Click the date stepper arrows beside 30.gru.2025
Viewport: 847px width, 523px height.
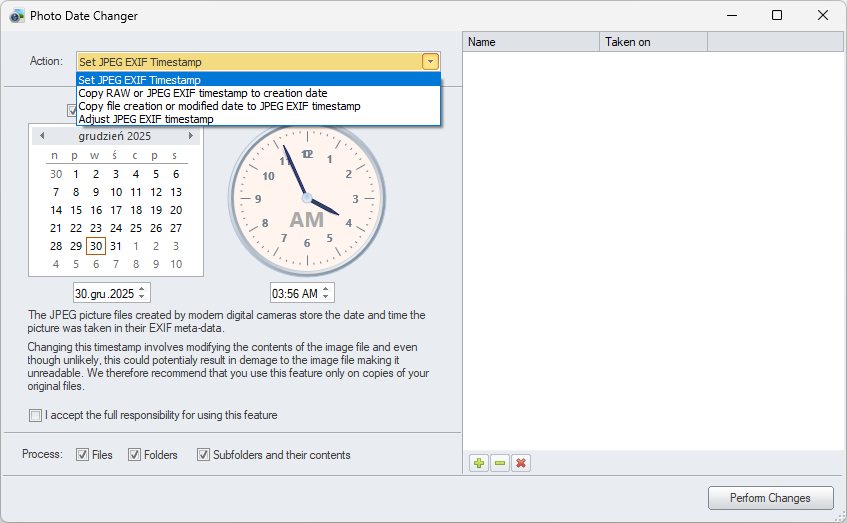(142, 293)
